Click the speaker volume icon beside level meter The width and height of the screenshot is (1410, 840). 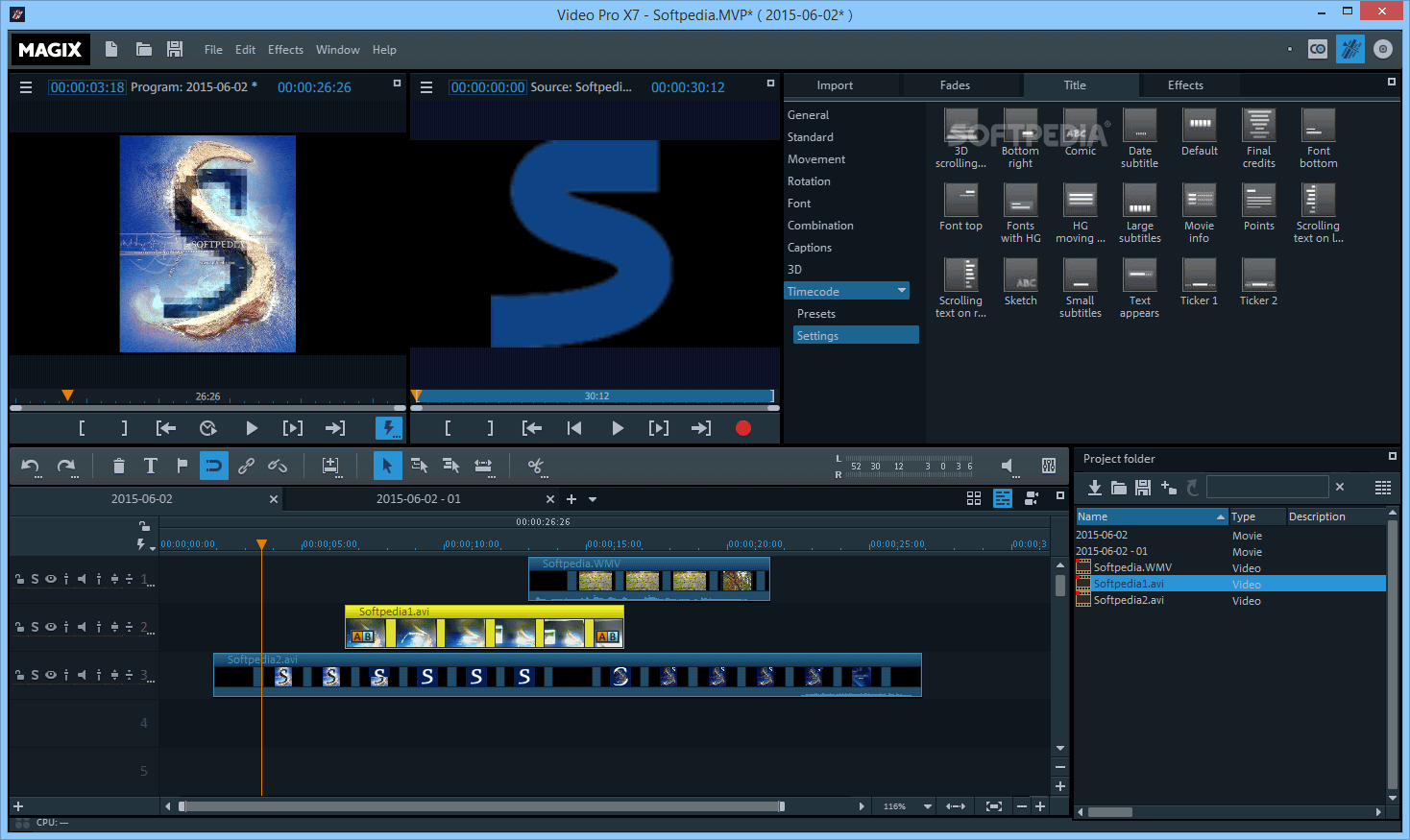tap(1008, 466)
